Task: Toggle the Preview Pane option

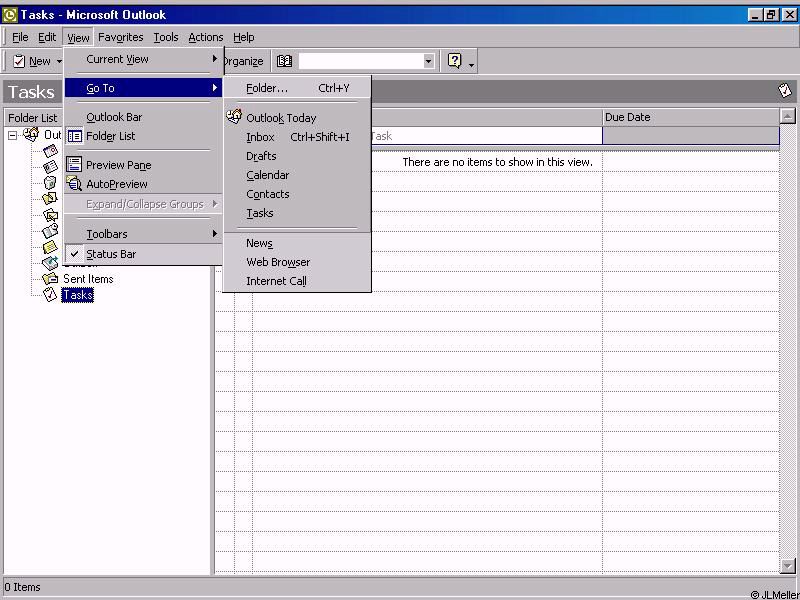Action: point(118,165)
